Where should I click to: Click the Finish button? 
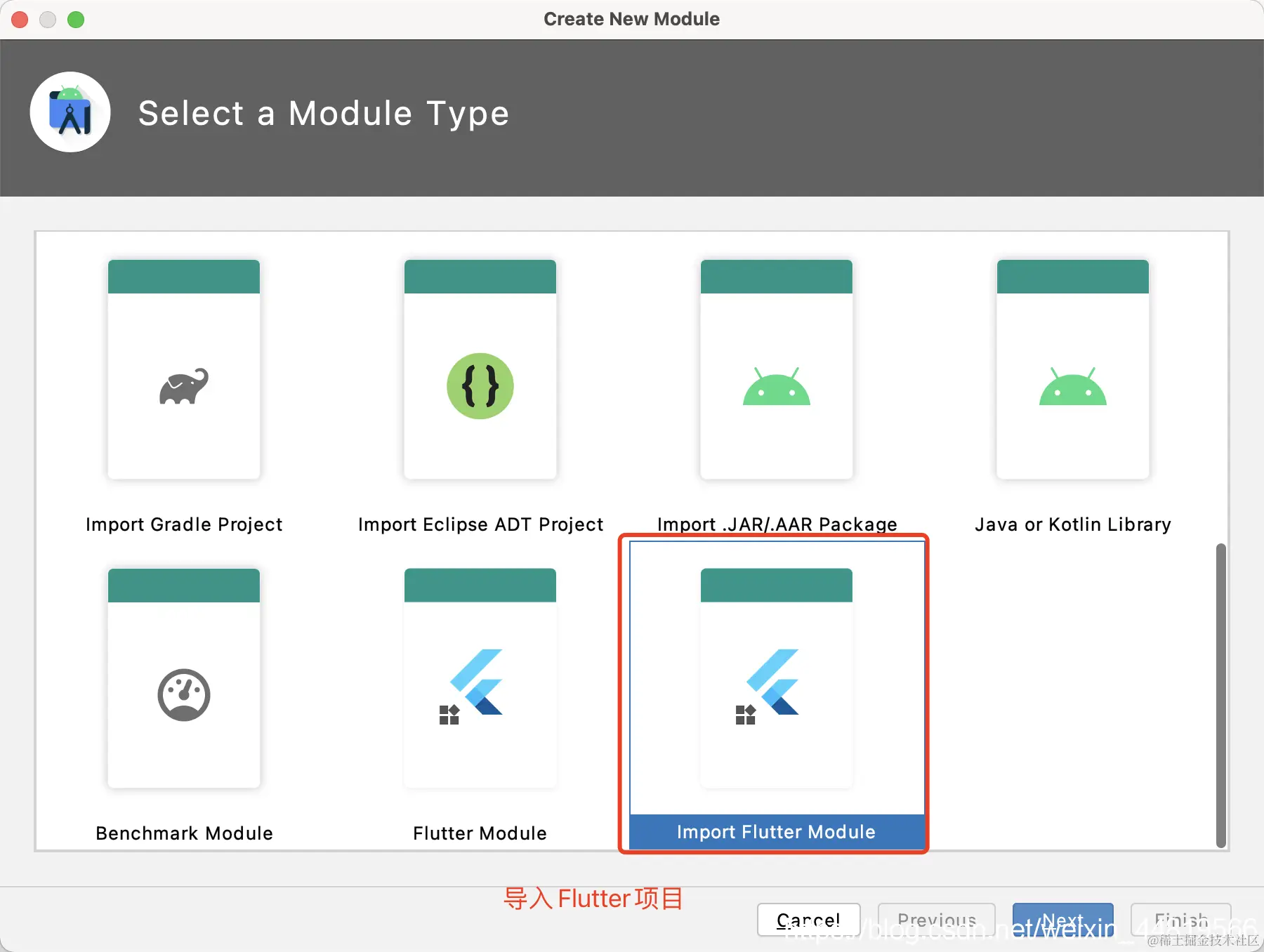[x=1181, y=920]
